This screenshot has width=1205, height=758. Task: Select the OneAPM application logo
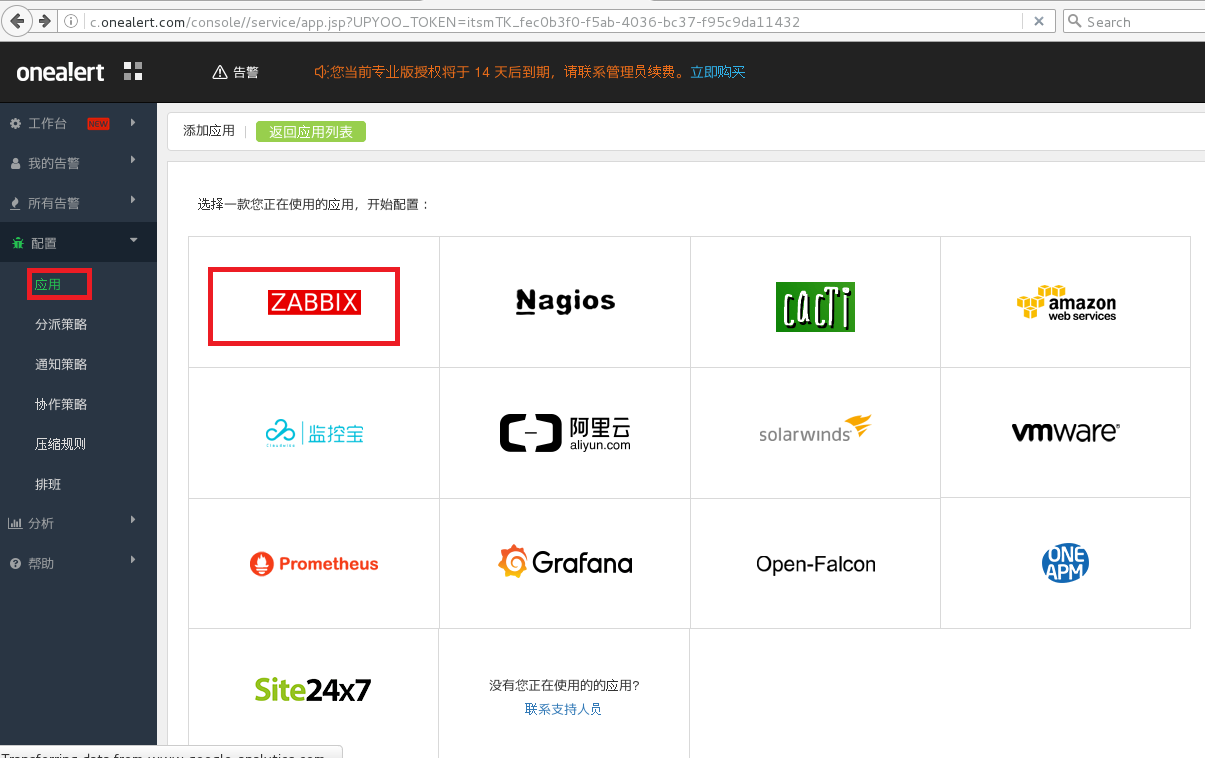tap(1065, 563)
